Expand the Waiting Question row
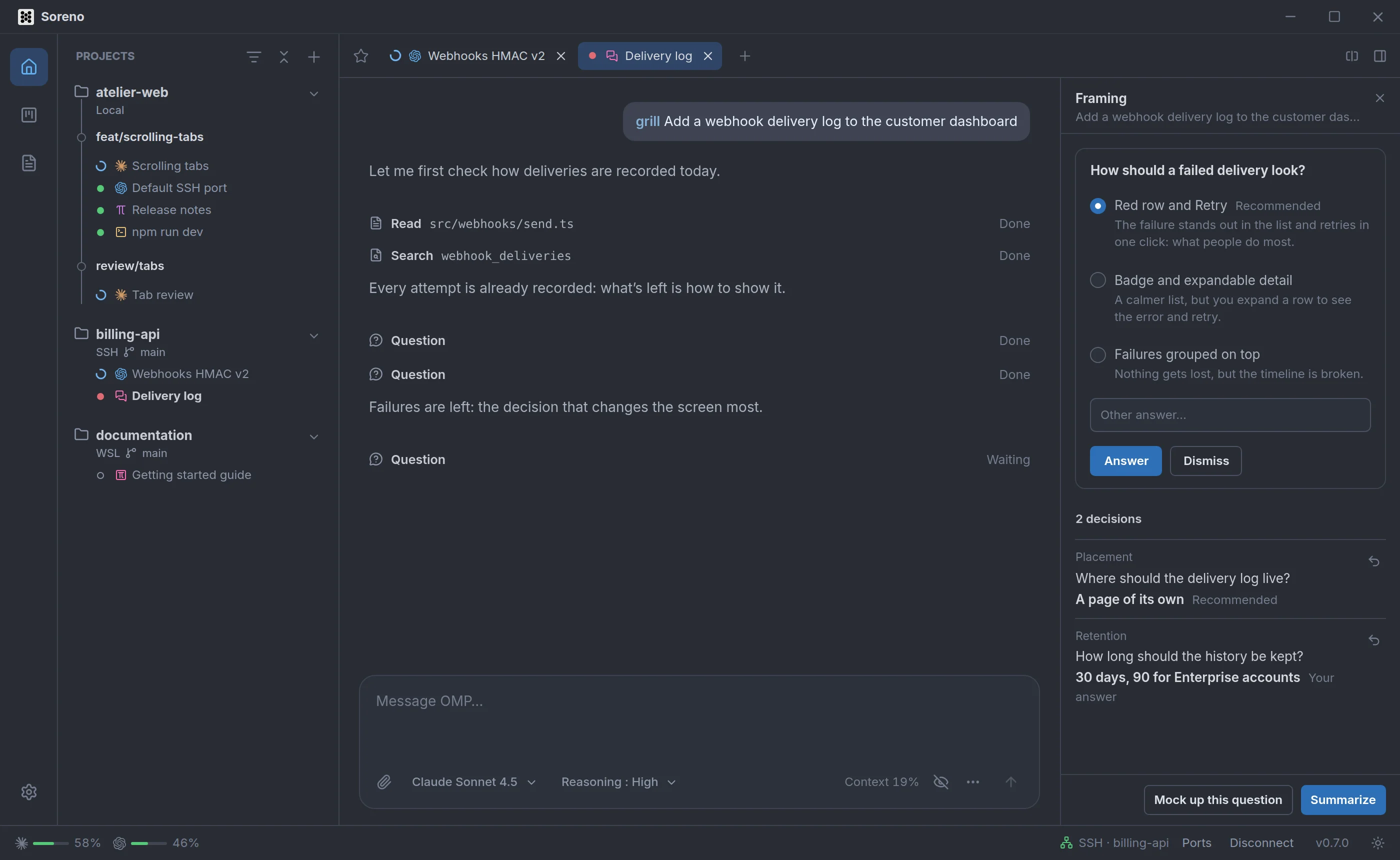 [699, 459]
